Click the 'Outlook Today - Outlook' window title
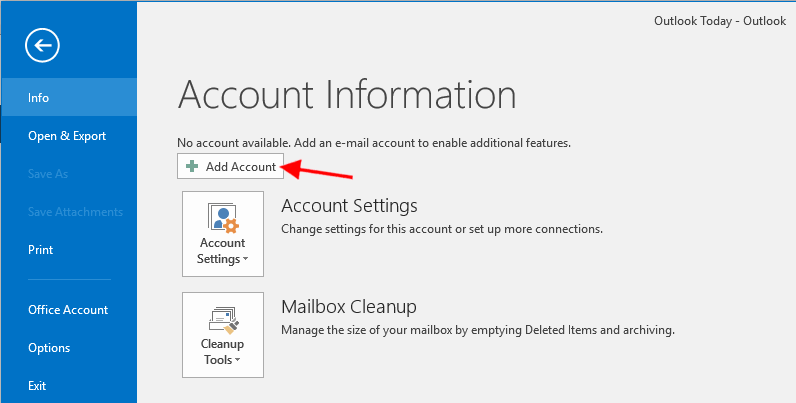This screenshot has height=403, width=796. pos(720,21)
